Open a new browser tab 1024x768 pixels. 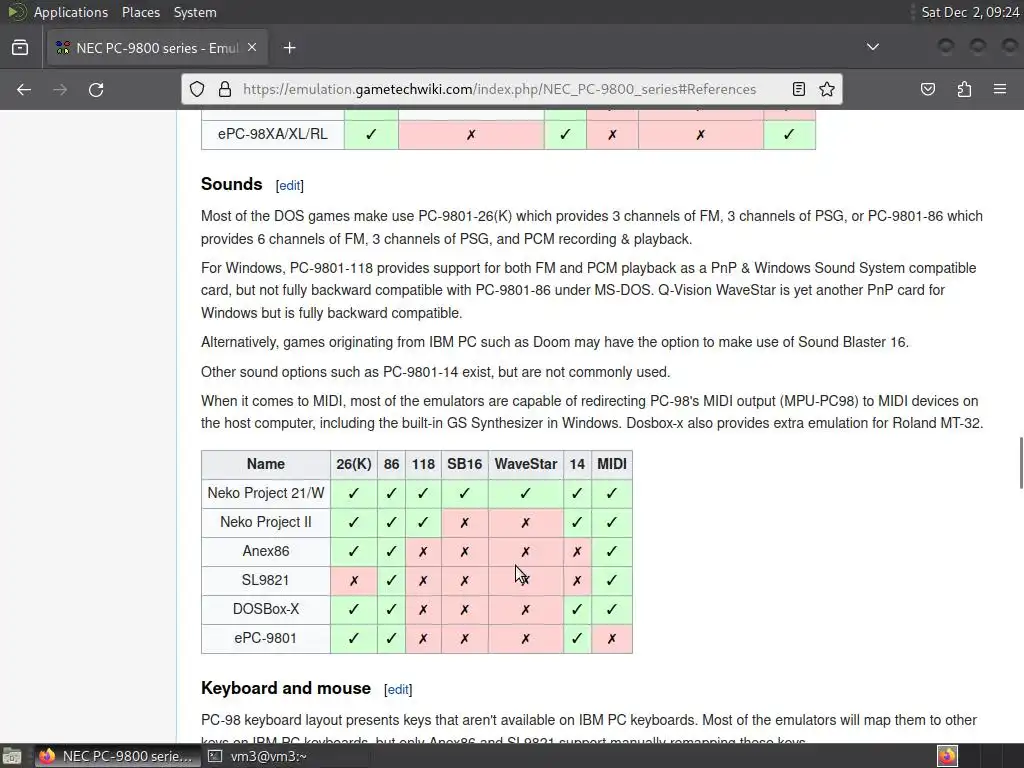[x=290, y=48]
